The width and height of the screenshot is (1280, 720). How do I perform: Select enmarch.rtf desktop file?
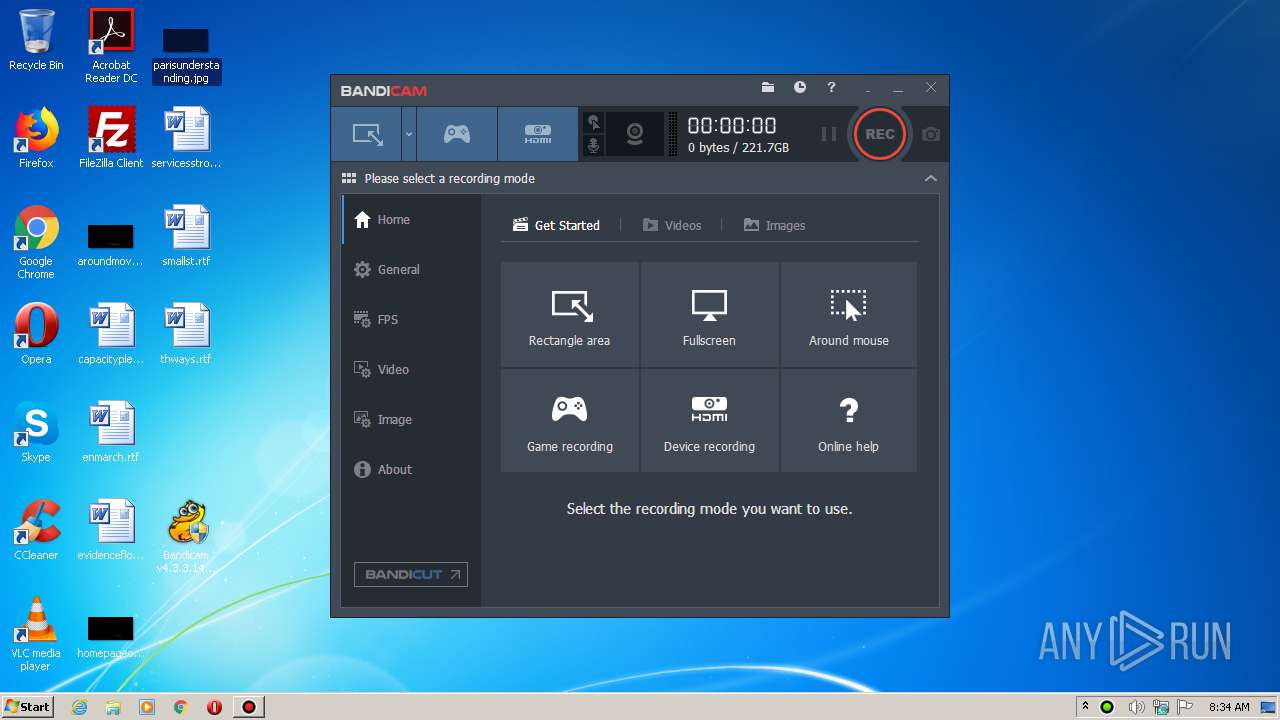[x=111, y=432]
